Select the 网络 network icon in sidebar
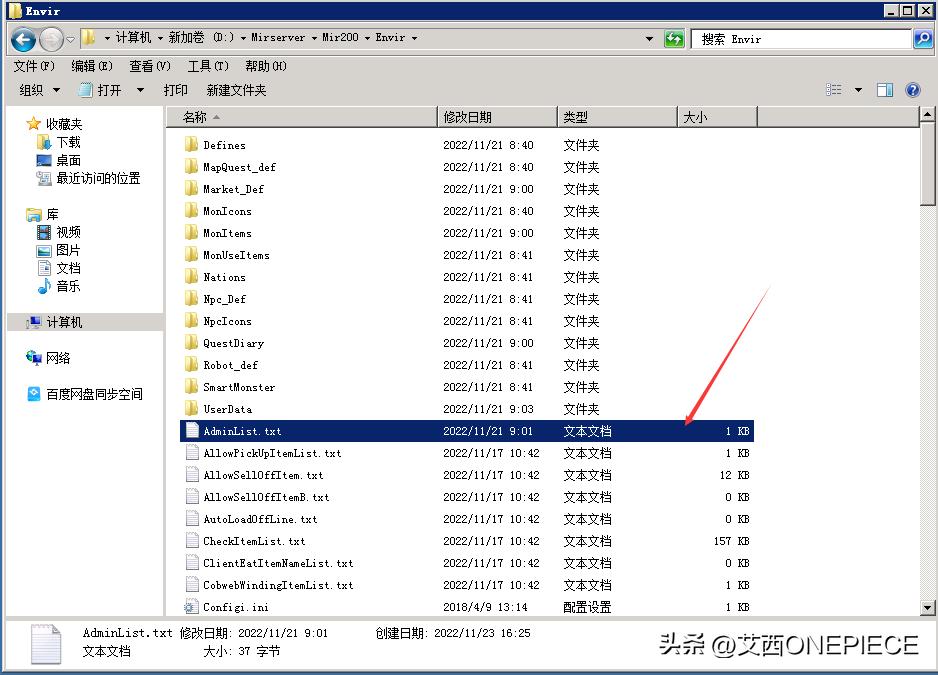The image size is (938, 675). (x=34, y=358)
